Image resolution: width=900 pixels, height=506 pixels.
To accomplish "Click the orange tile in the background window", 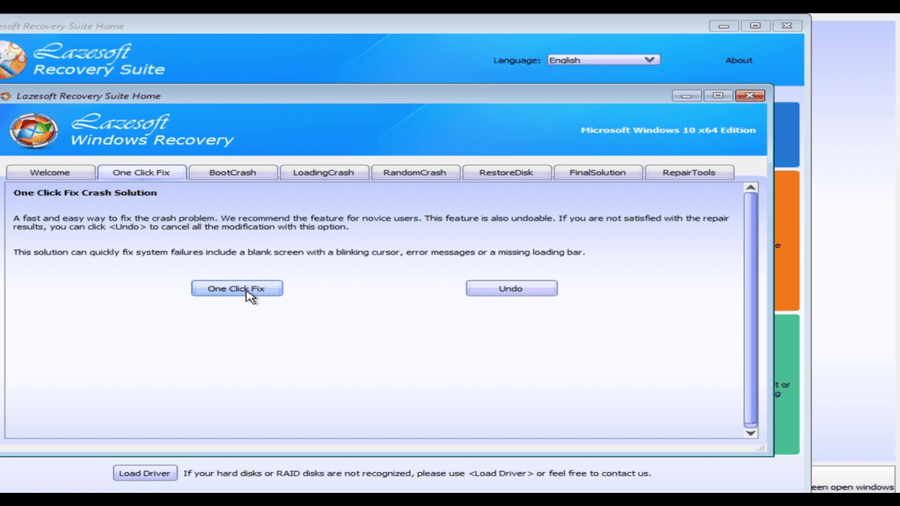I will tap(787, 241).
